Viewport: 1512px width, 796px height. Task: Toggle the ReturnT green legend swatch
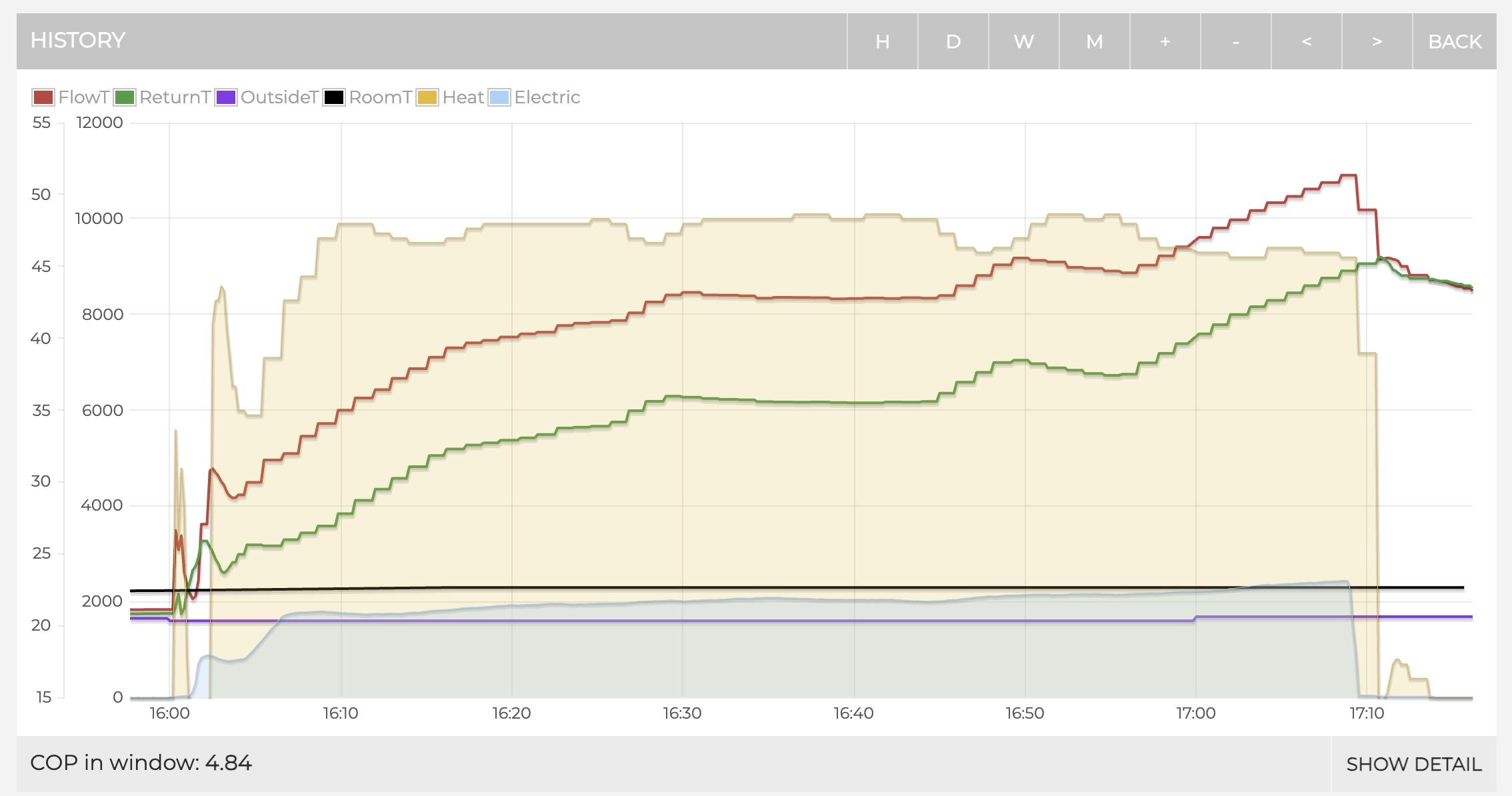(125, 97)
